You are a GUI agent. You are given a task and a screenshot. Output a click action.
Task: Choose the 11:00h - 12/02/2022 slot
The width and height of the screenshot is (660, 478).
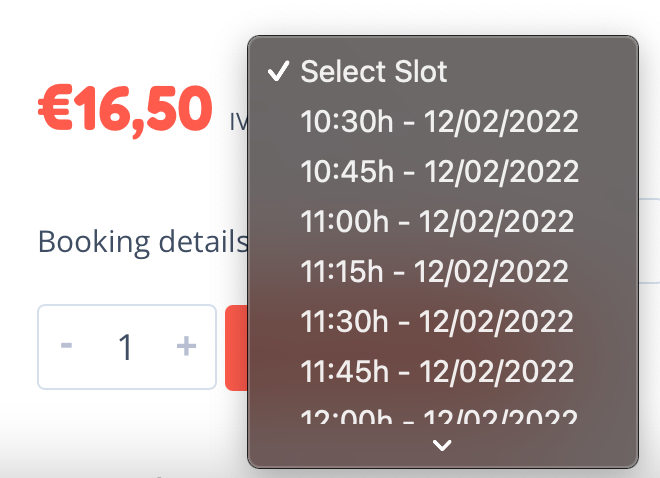437,221
